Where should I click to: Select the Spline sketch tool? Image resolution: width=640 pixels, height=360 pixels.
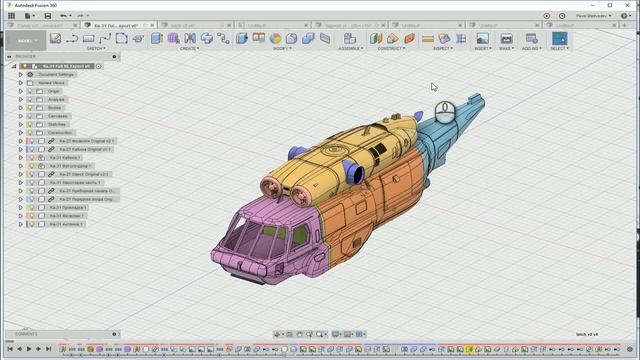tap(105, 39)
